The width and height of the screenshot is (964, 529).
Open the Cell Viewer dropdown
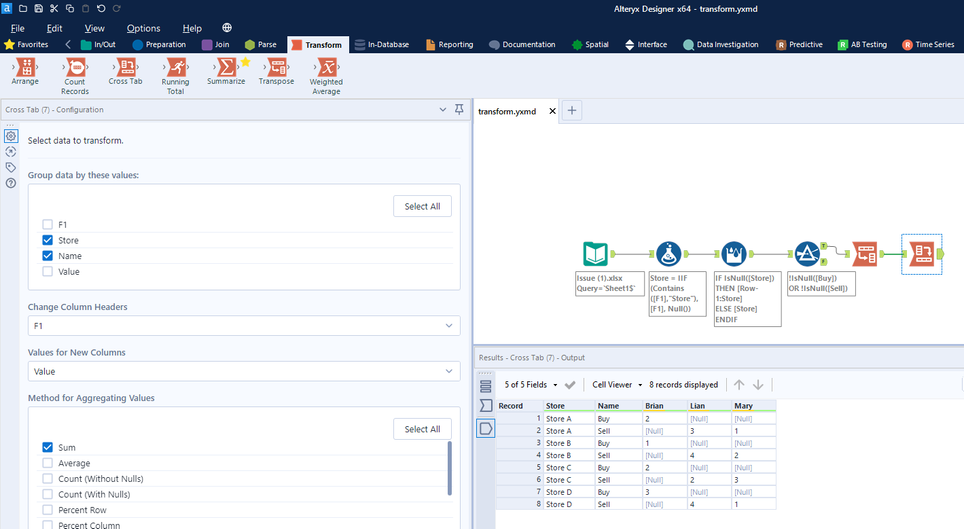[617, 384]
